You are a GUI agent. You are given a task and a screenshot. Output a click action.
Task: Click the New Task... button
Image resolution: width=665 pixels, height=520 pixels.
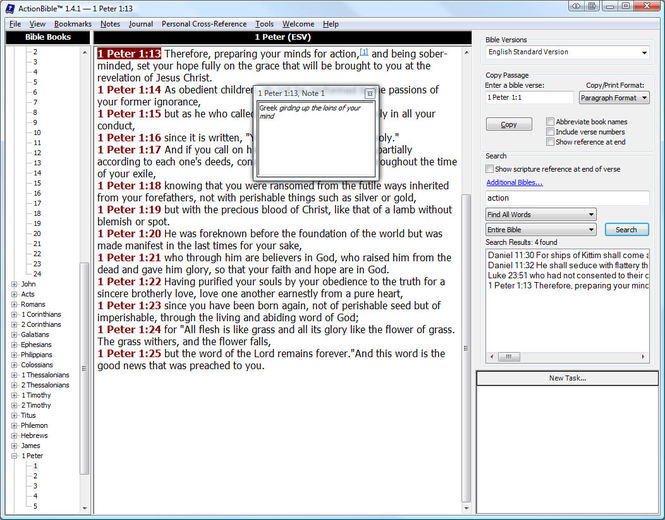click(x=567, y=378)
